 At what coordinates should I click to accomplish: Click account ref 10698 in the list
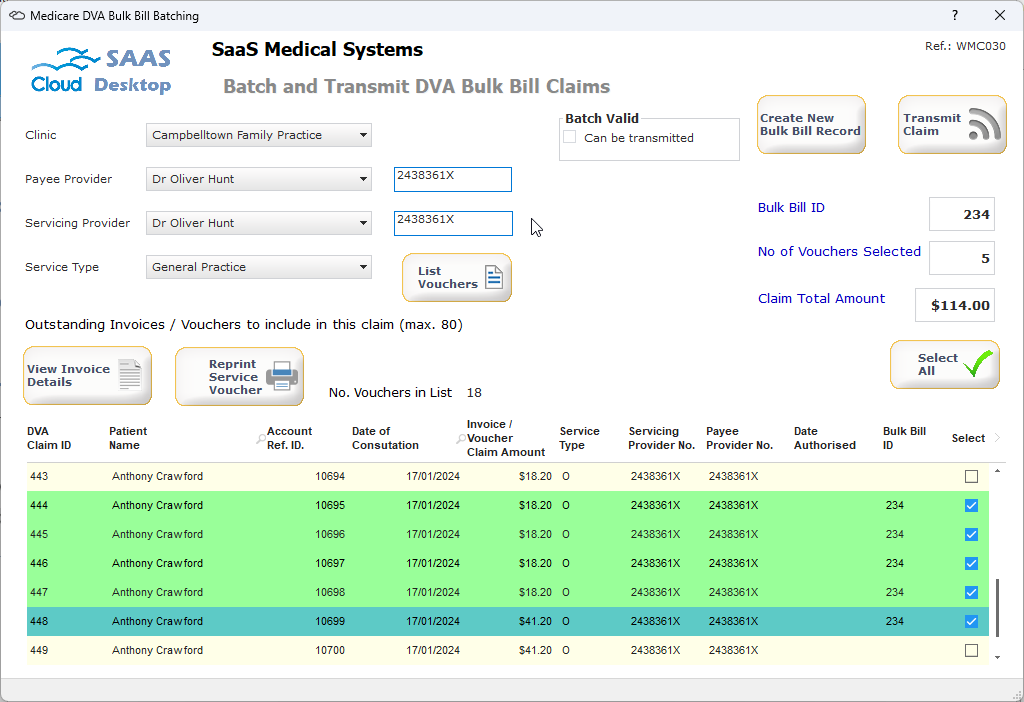click(x=330, y=592)
